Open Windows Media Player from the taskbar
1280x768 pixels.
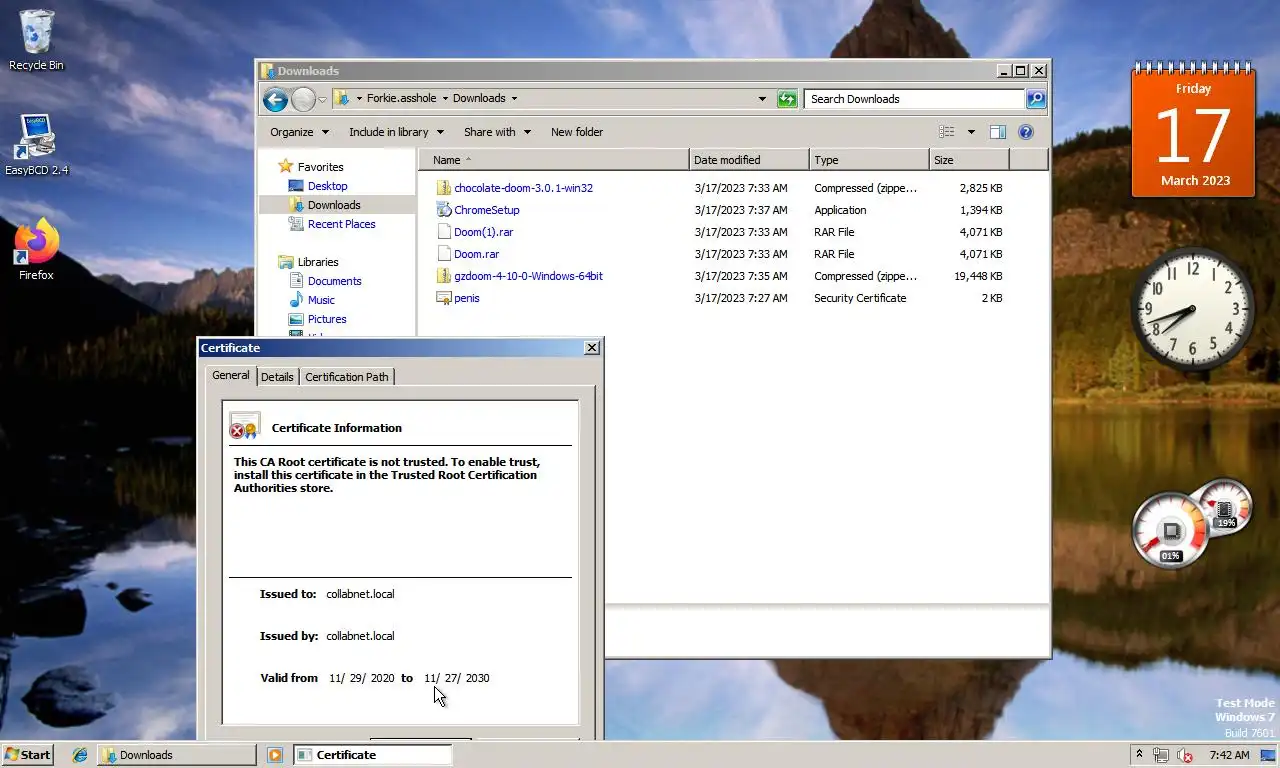coord(275,755)
